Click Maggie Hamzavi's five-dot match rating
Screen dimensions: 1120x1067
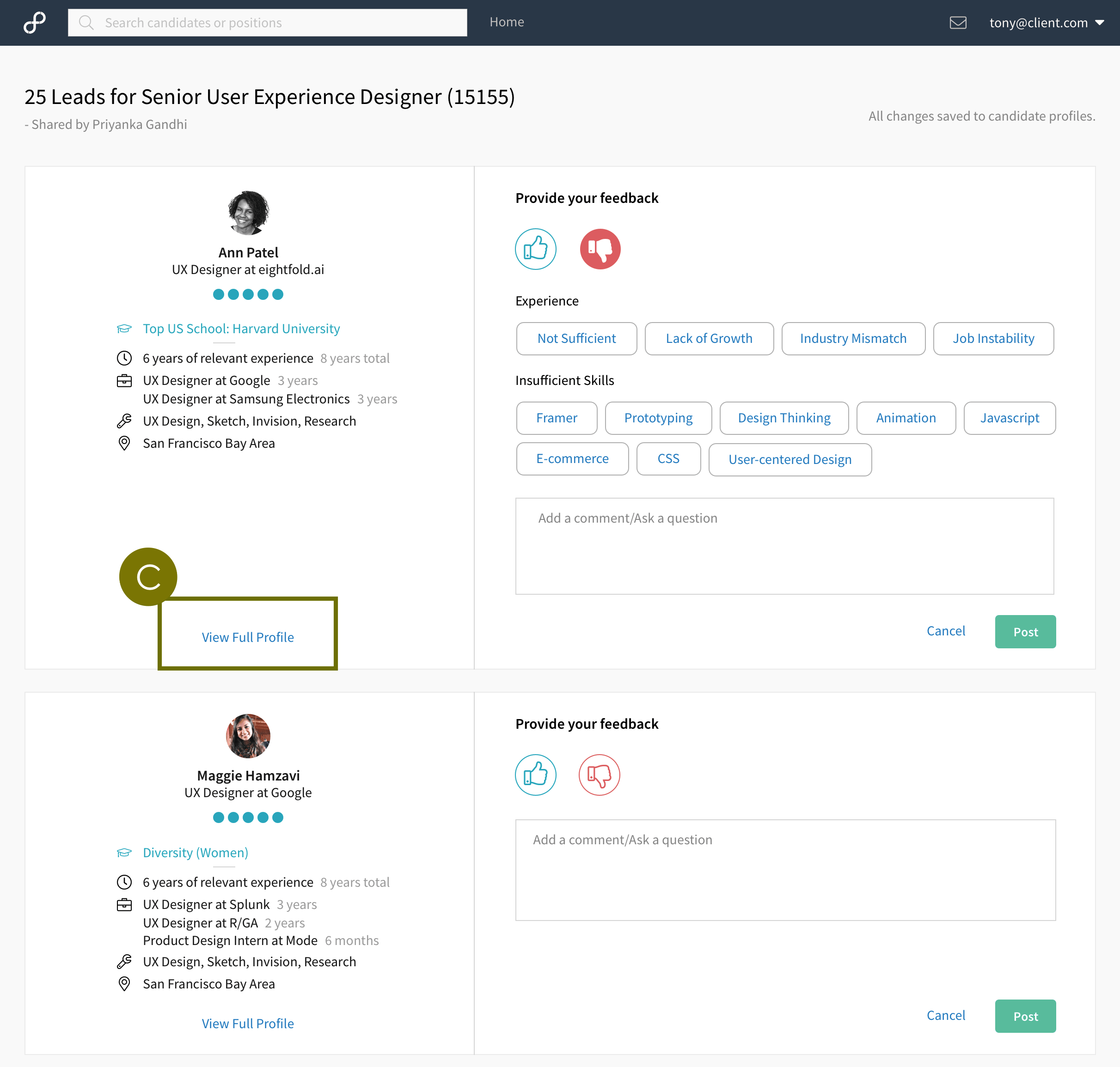[248, 817]
